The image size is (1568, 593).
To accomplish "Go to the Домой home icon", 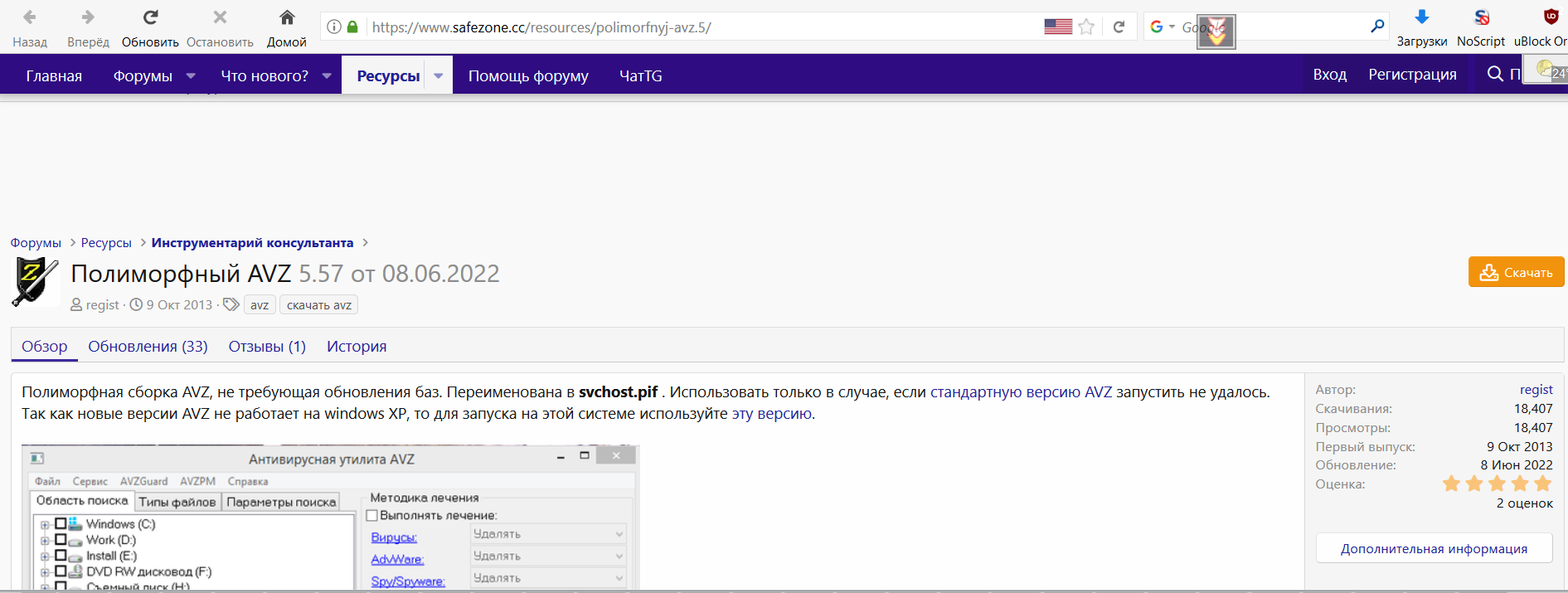I will tap(287, 17).
